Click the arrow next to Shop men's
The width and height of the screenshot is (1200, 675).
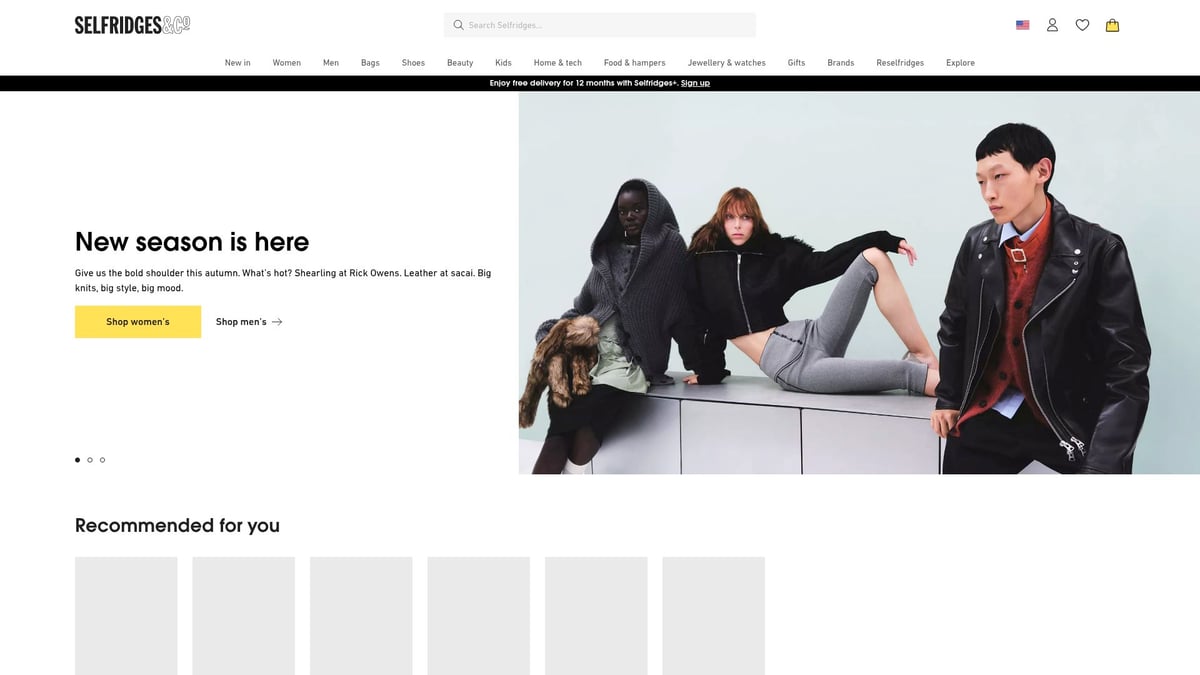[277, 322]
